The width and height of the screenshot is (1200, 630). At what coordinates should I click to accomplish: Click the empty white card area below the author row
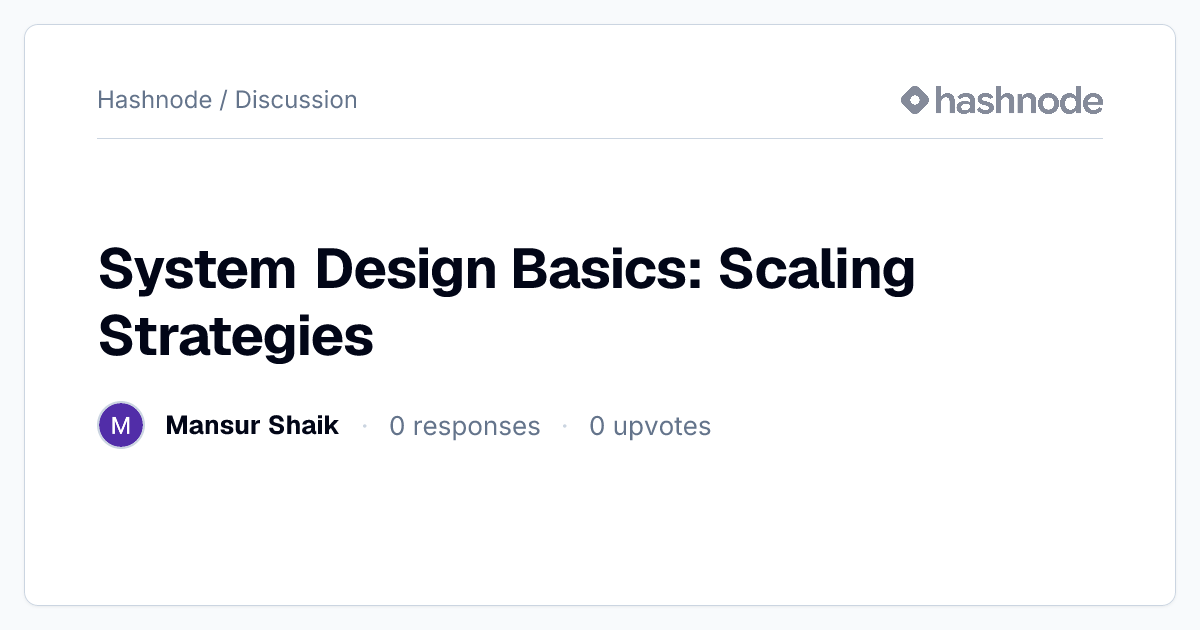(x=600, y=525)
